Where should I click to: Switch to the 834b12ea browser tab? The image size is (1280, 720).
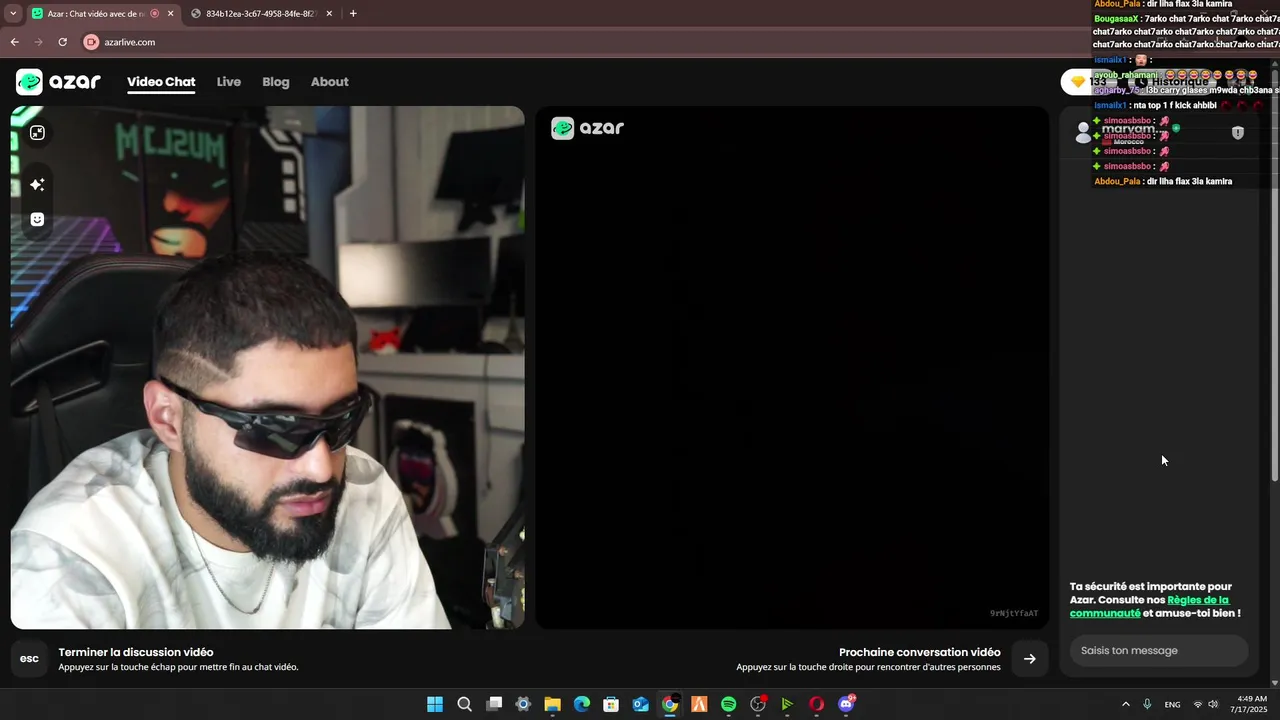pos(260,14)
